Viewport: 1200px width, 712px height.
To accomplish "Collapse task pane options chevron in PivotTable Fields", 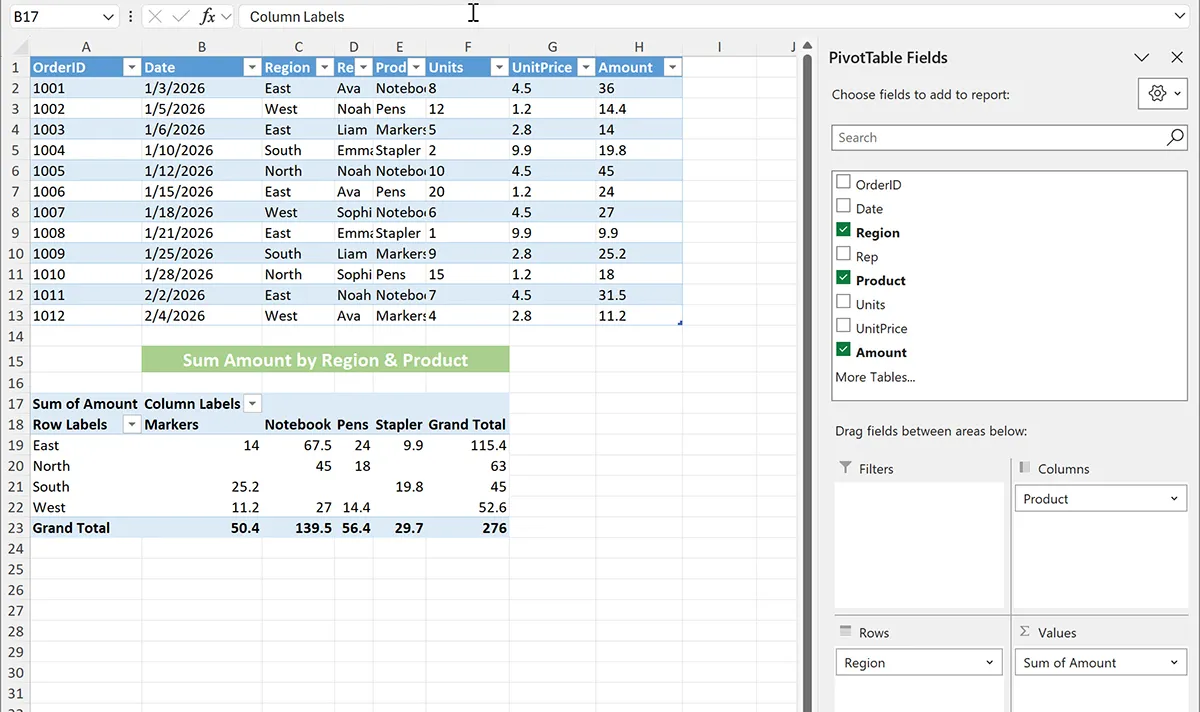I will (x=1142, y=58).
